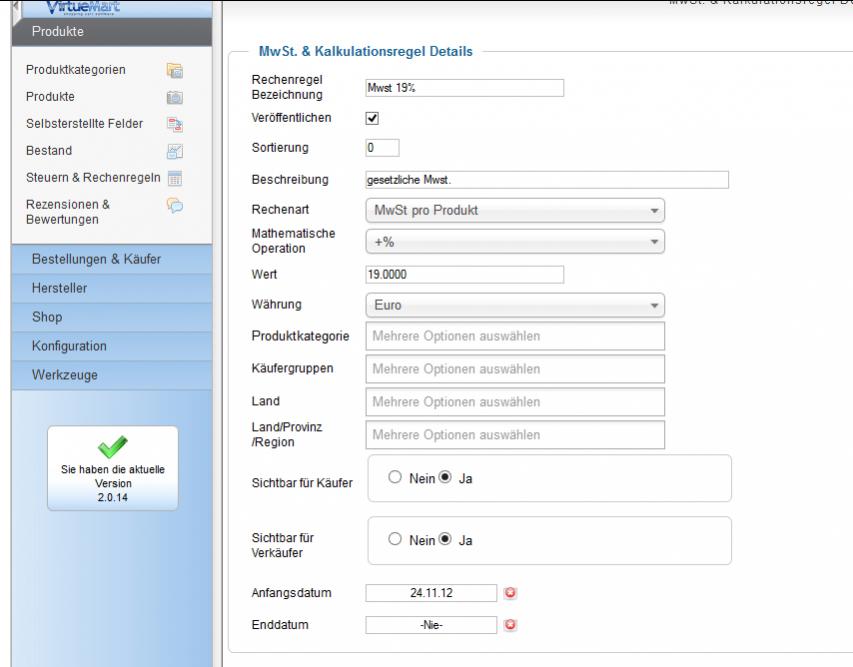Click the Produkte camera icon
Image resolution: width=853 pixels, height=667 pixels.
point(173,97)
